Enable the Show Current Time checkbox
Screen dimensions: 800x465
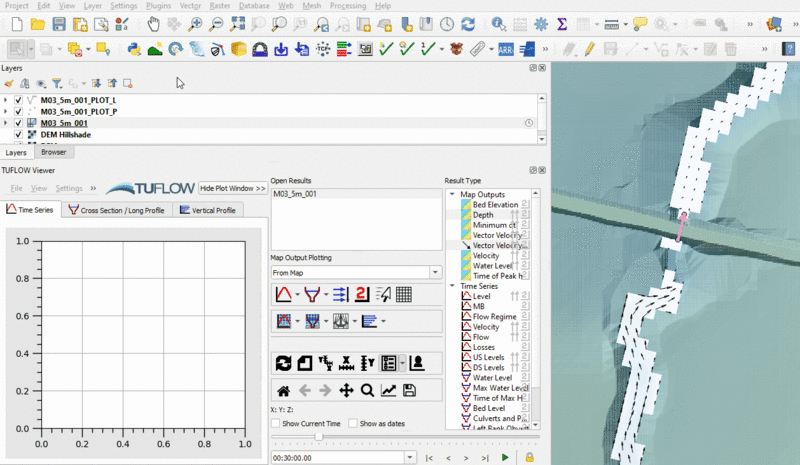(277, 424)
